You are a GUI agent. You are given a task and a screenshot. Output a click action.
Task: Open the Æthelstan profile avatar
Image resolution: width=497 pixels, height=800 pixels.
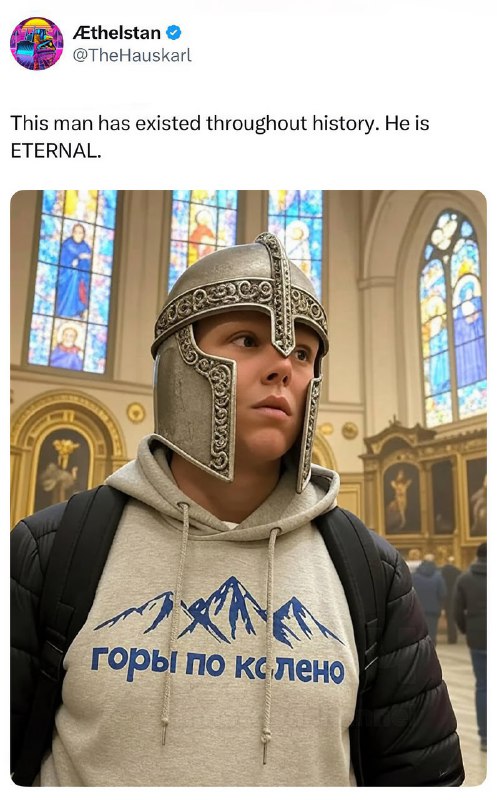coord(36,43)
